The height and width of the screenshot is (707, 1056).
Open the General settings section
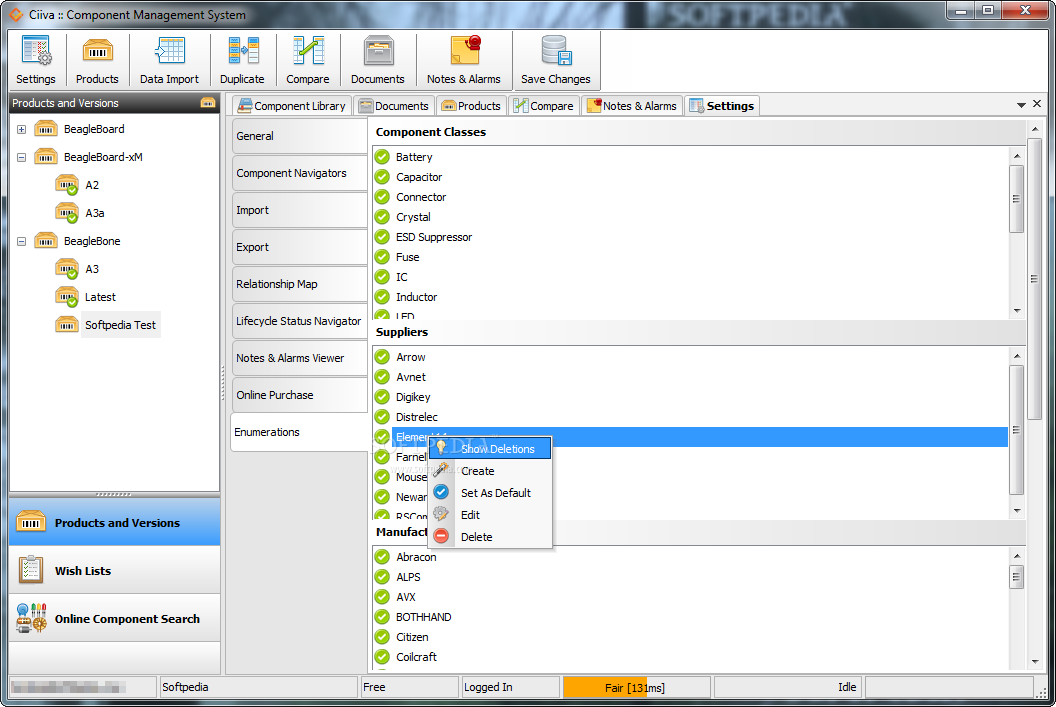tap(299, 136)
